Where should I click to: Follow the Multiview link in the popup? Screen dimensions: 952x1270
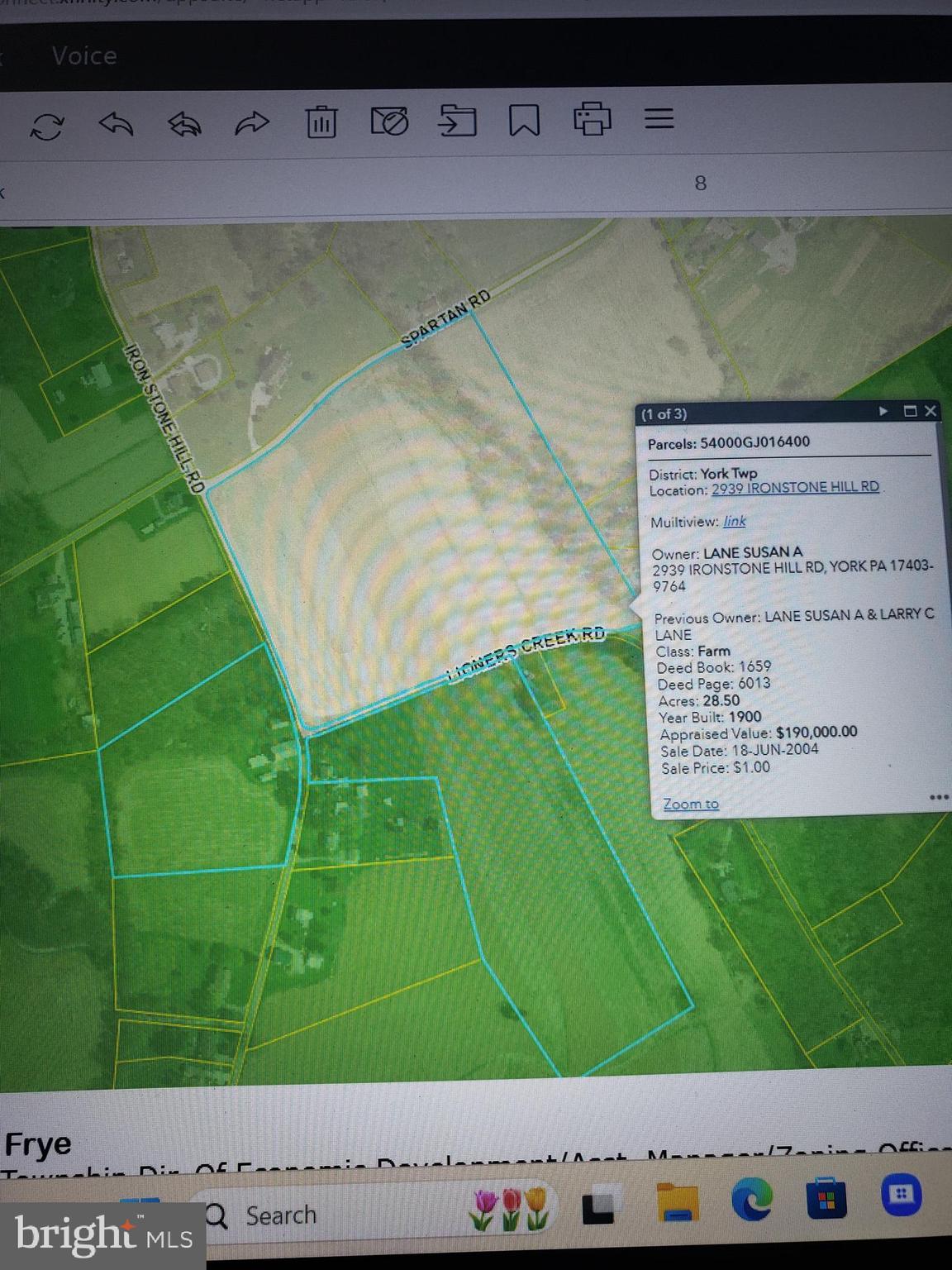[734, 521]
